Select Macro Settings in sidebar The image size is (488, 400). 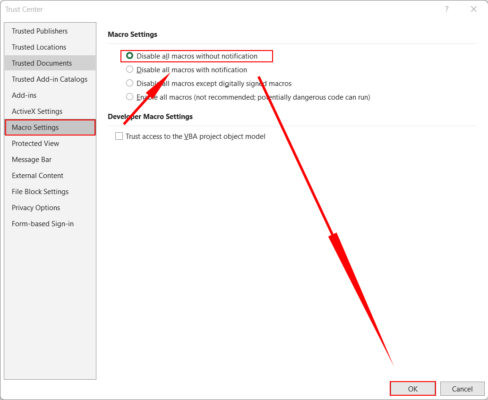tap(50, 127)
